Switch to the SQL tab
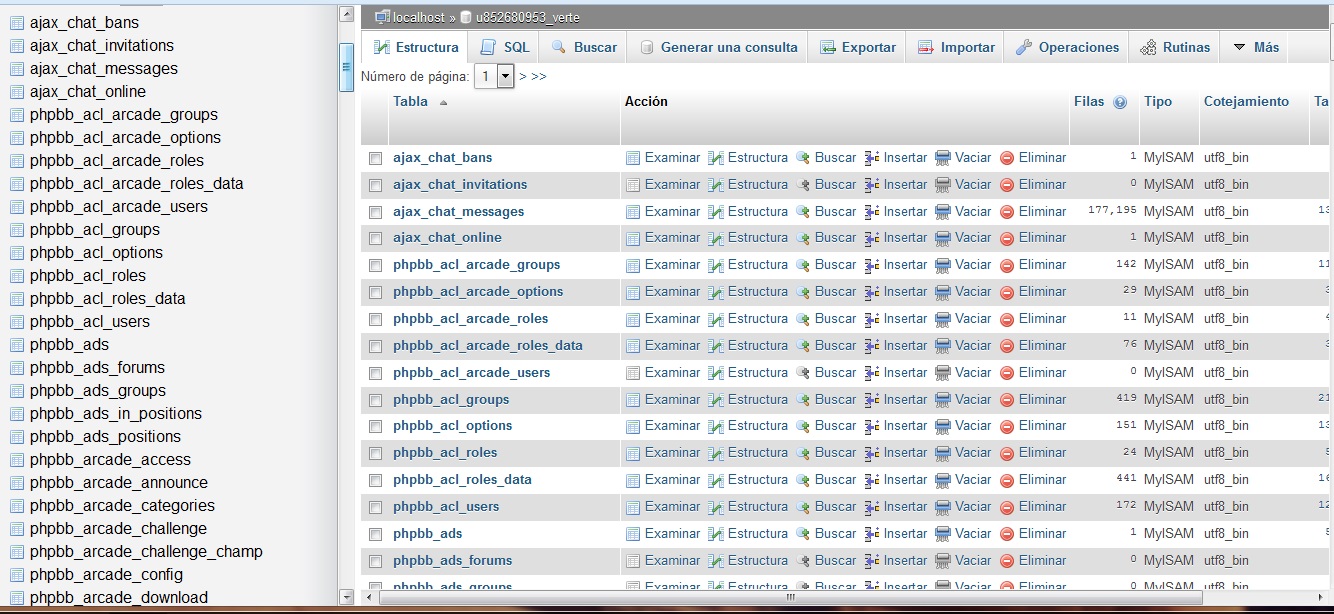 point(505,47)
